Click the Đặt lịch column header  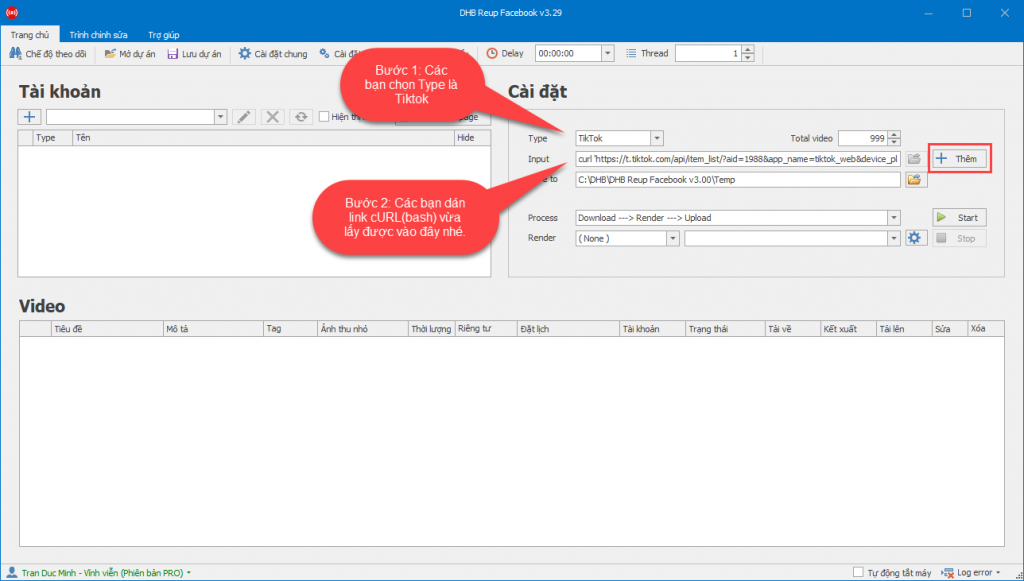coord(568,329)
